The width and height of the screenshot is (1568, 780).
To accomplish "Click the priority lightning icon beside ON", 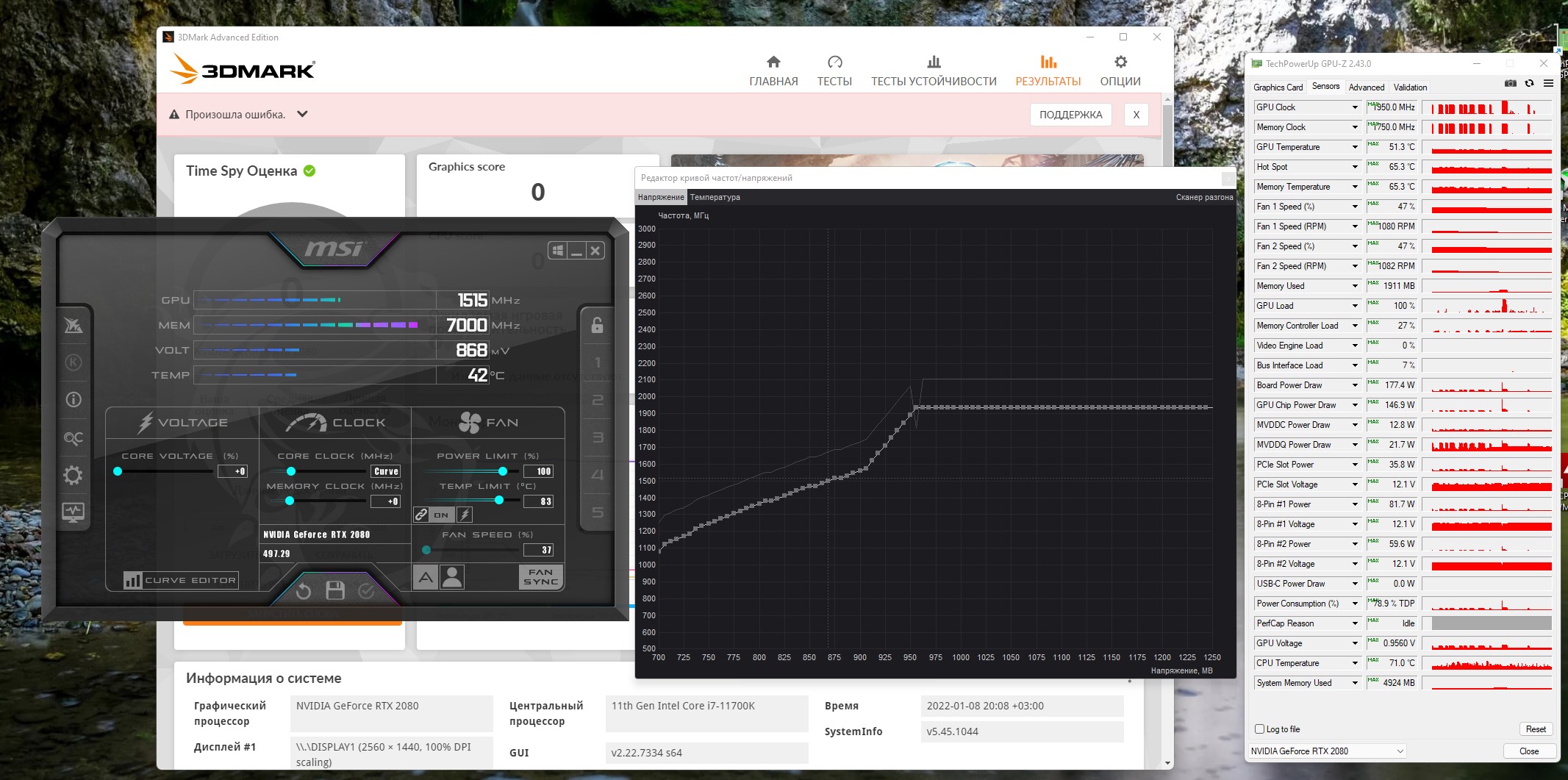I will point(465,515).
